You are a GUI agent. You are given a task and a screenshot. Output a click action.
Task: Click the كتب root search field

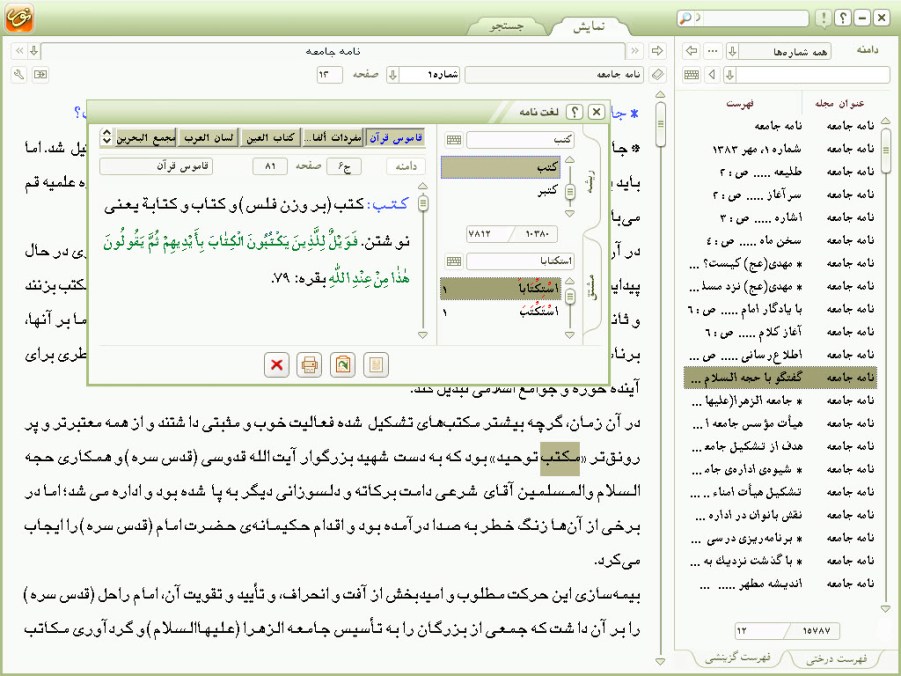coord(520,140)
